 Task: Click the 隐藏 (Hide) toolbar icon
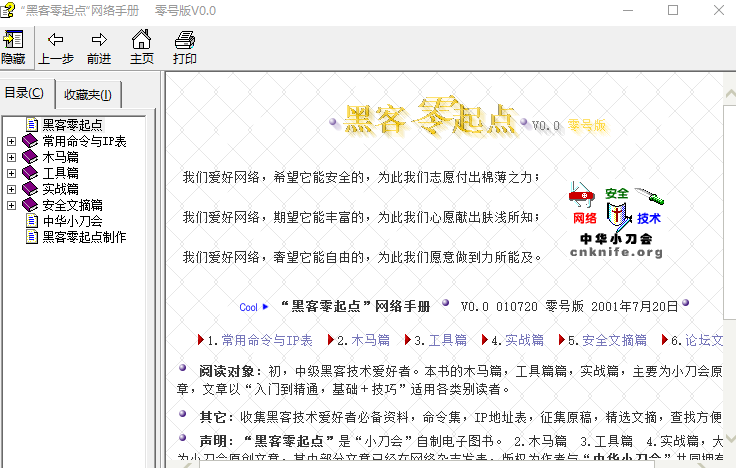[14, 41]
